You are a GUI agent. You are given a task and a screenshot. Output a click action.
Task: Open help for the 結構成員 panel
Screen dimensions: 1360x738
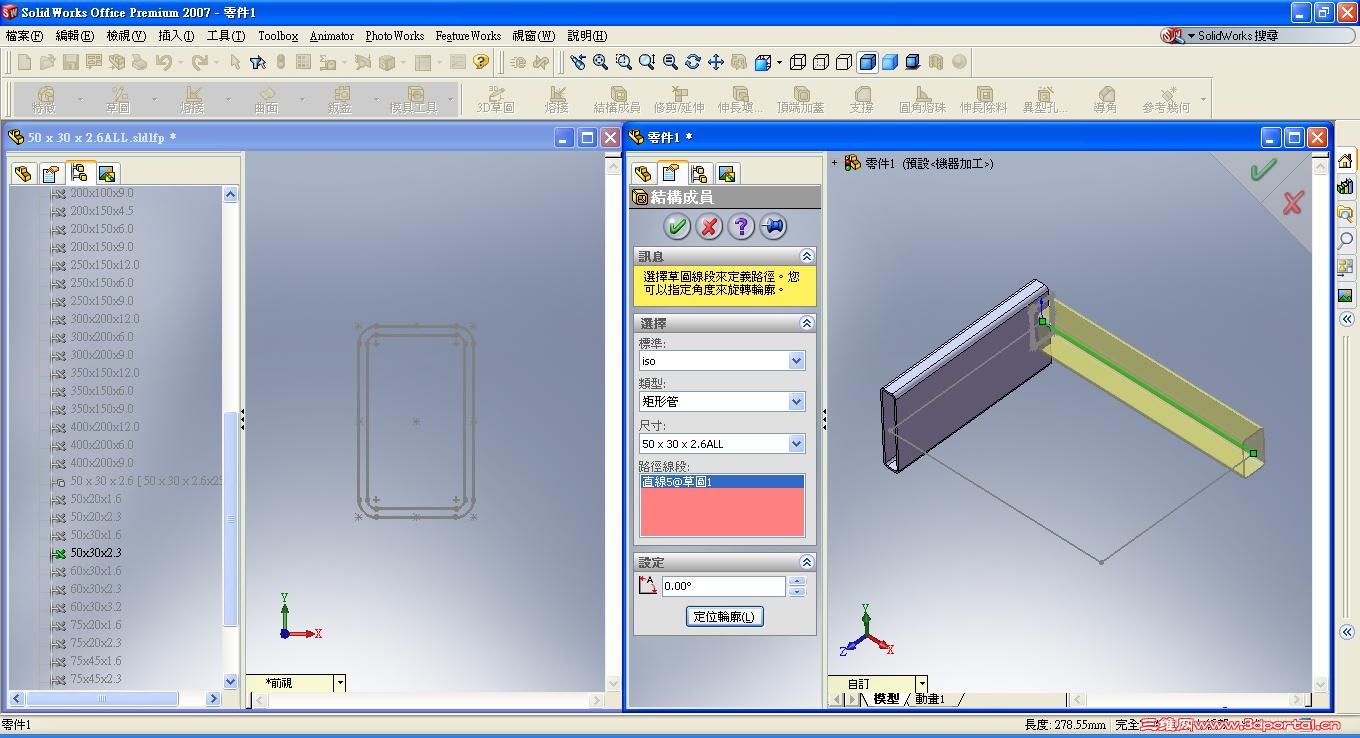[x=741, y=226]
